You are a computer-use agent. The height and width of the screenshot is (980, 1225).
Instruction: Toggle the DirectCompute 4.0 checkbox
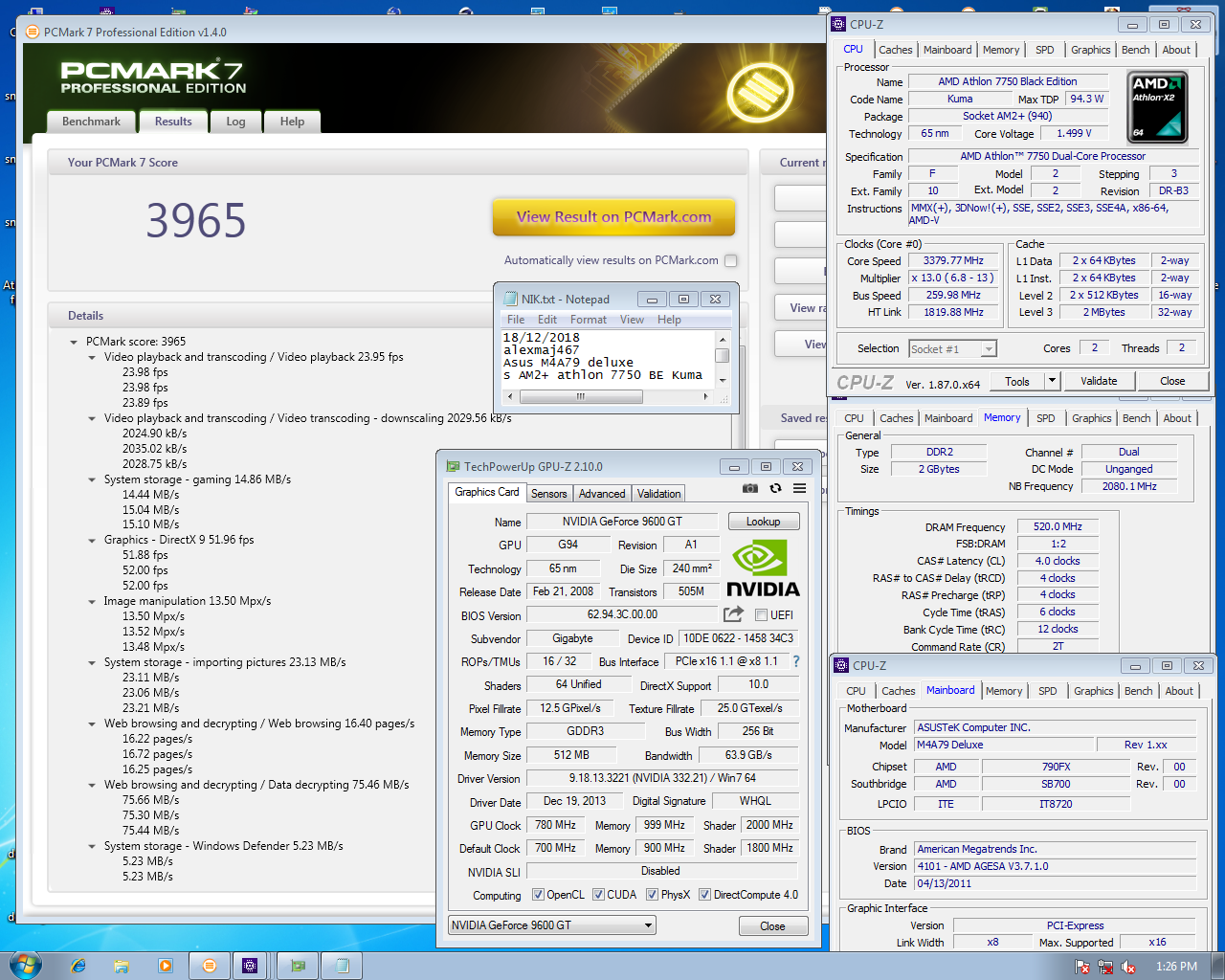coord(704,895)
